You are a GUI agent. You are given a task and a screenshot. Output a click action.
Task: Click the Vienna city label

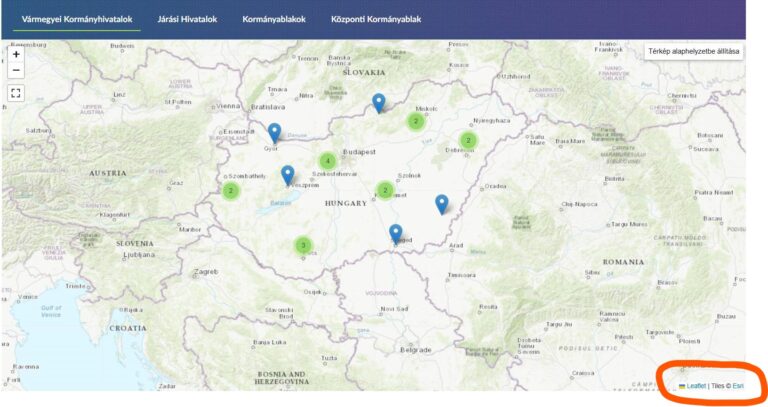coord(228,106)
